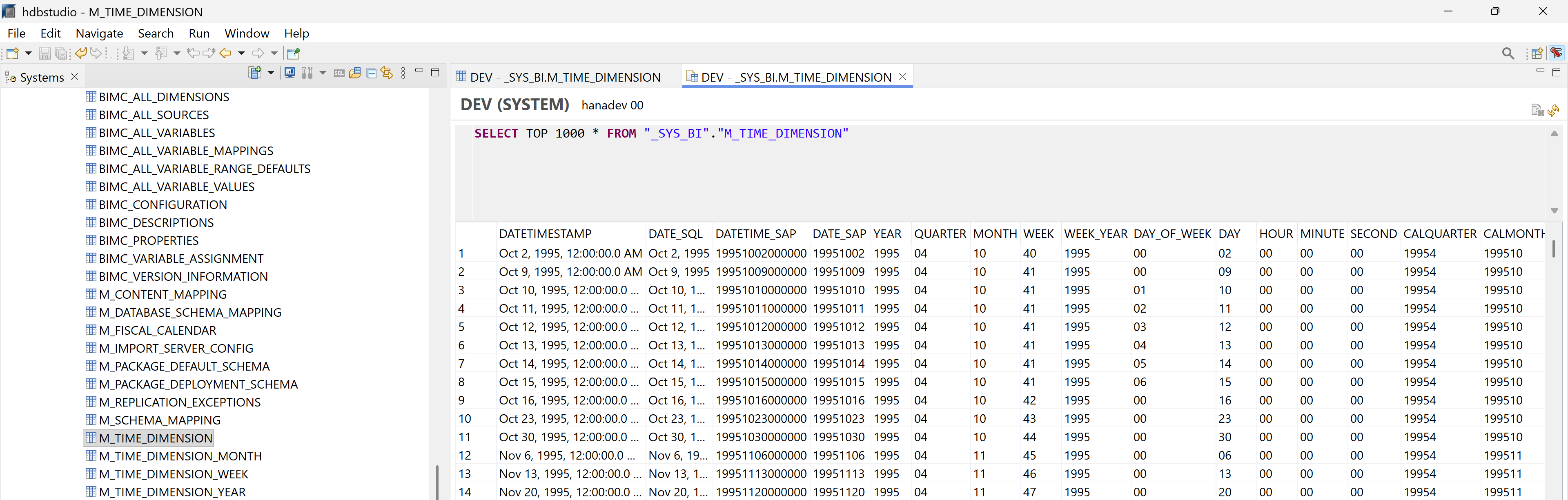Click the yellow Back navigation arrow

tap(226, 53)
